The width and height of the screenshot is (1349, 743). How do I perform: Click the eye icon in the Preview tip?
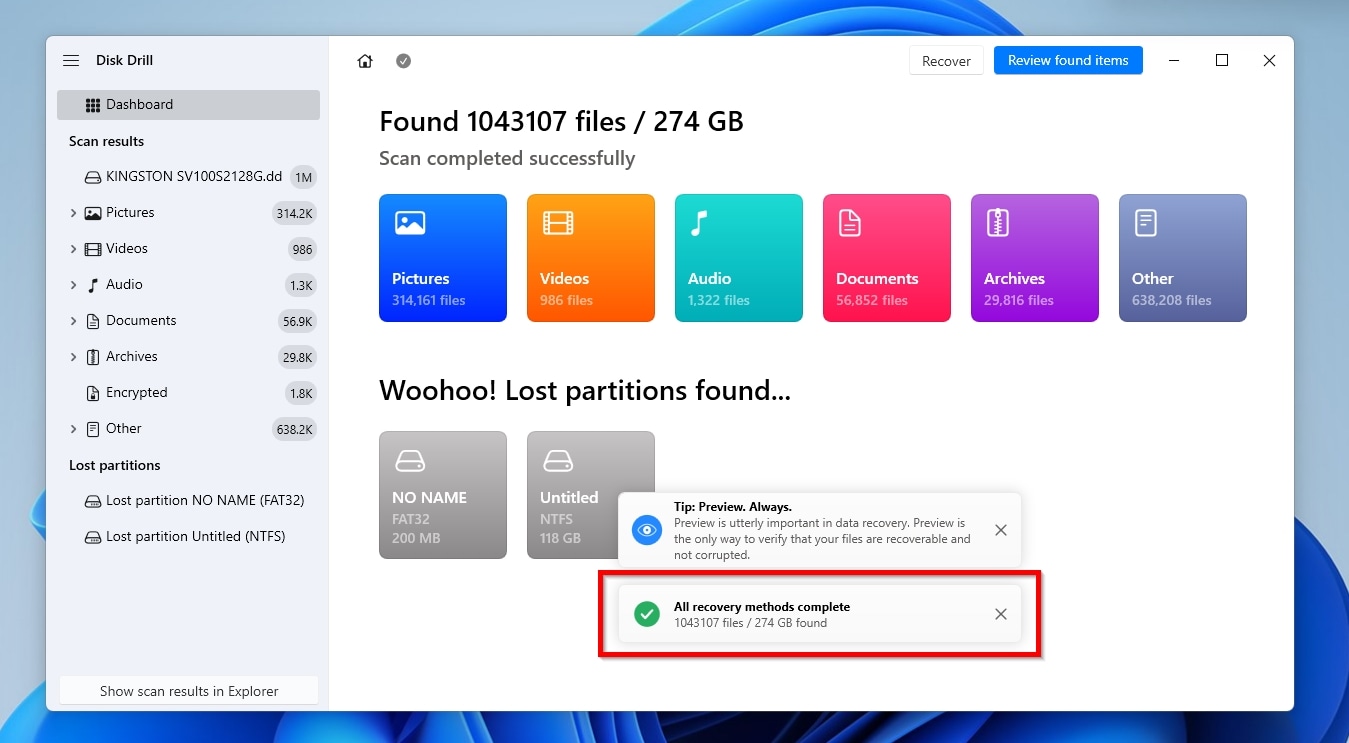point(647,530)
